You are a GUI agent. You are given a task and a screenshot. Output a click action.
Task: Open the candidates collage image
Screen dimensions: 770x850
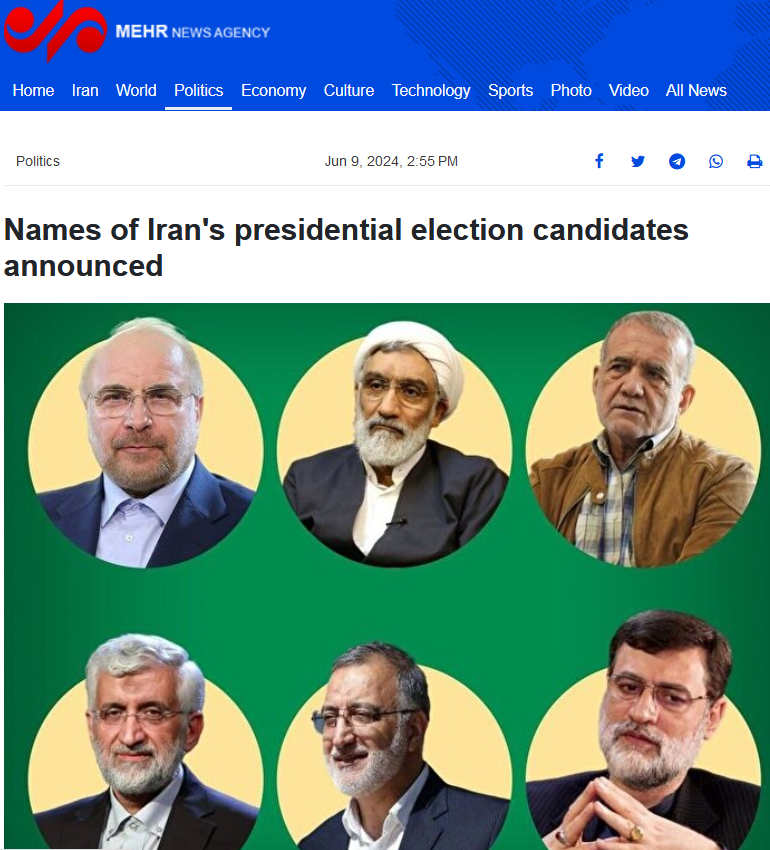pos(386,575)
